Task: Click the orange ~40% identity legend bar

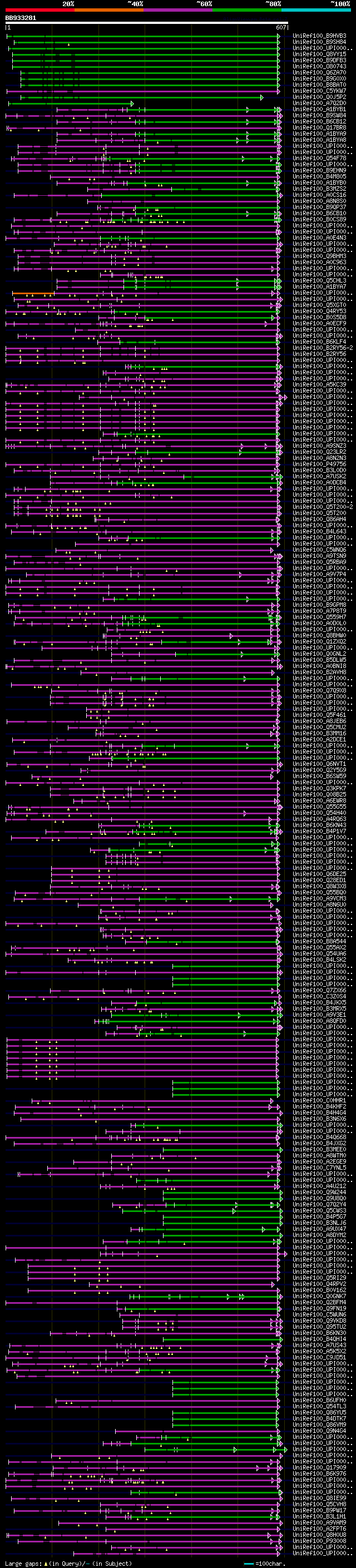Action: 109,10
